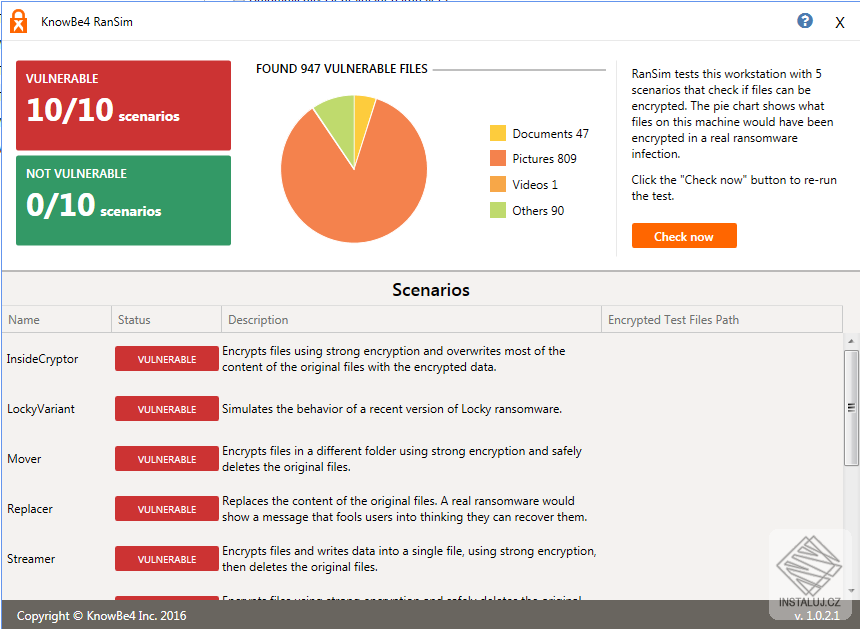Open help via the question mark icon

[x=805, y=20]
